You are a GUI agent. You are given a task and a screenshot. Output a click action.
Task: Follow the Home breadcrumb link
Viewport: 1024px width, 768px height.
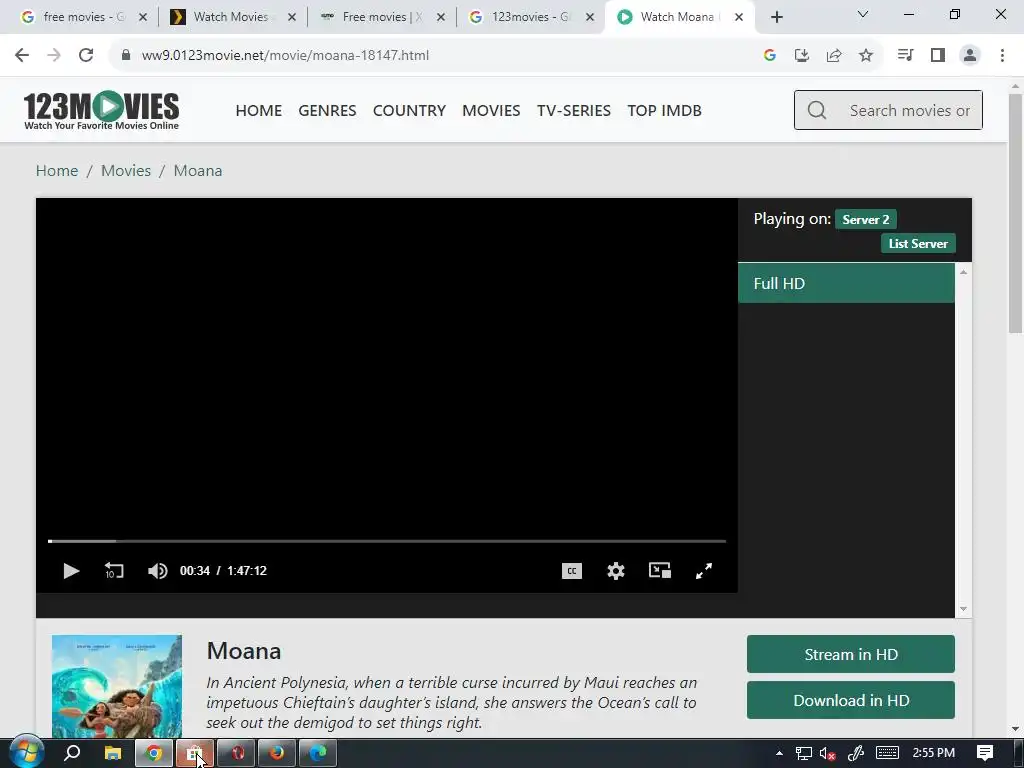pyautogui.click(x=57, y=170)
